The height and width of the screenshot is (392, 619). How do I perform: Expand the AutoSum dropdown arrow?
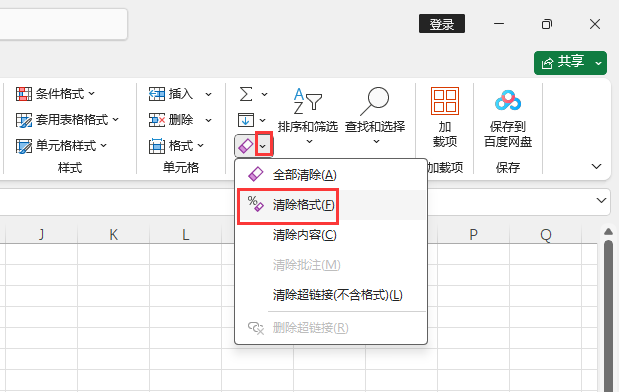(x=264, y=94)
